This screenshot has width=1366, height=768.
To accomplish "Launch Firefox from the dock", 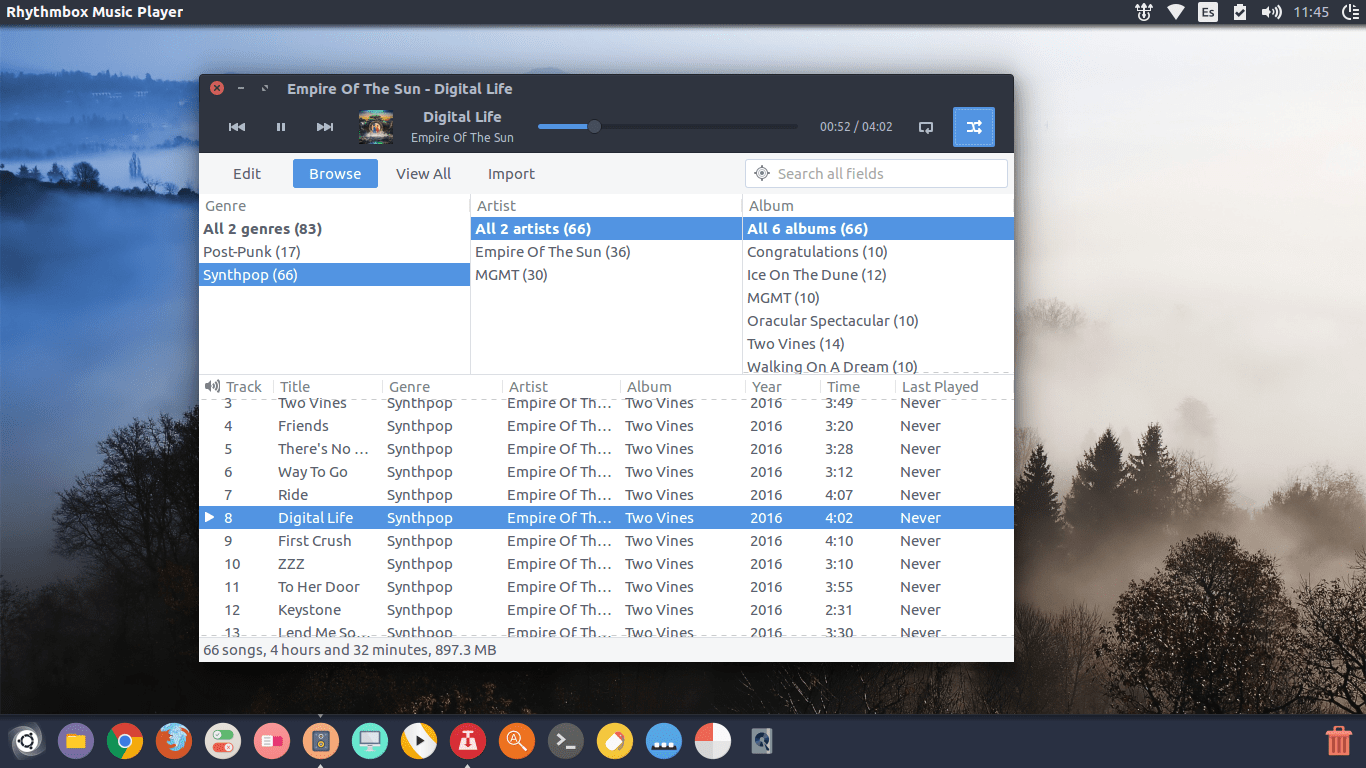I will 174,741.
